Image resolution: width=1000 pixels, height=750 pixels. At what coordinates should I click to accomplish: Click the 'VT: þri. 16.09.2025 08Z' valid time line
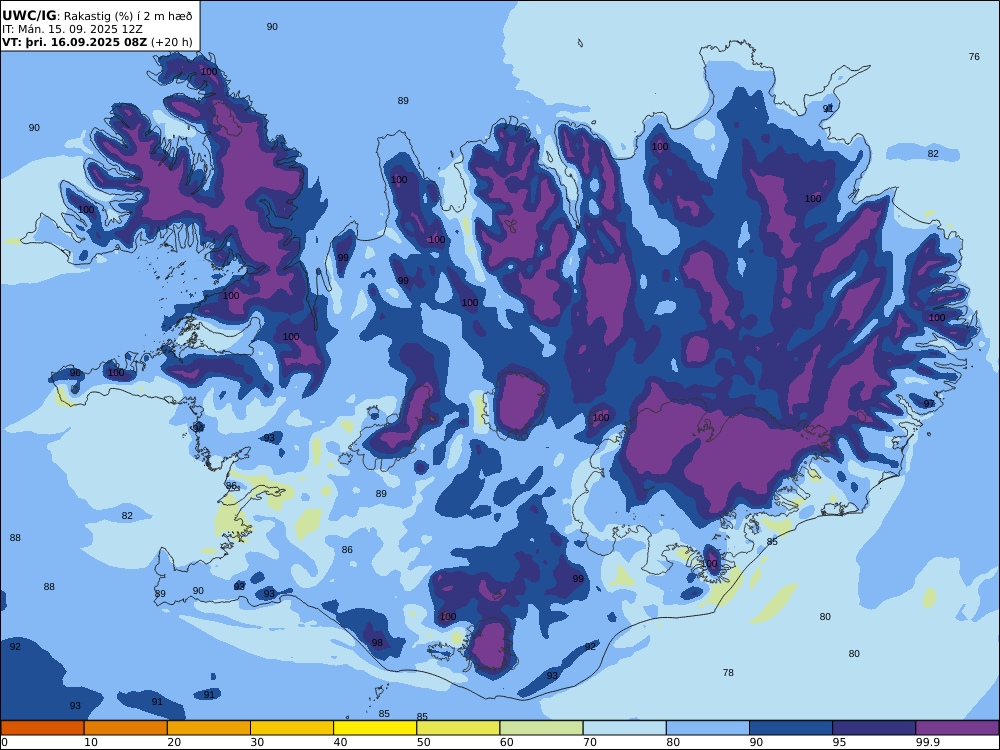[75, 42]
